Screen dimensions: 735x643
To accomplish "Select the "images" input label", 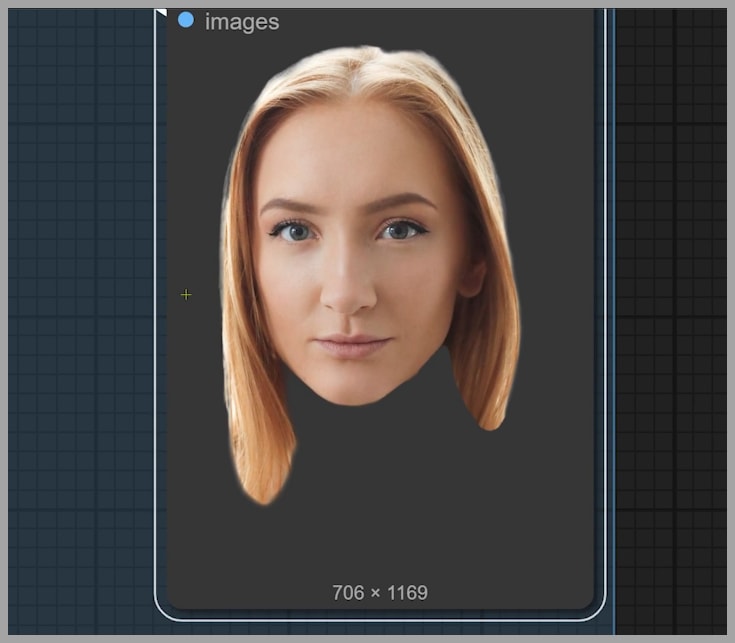I will pos(242,21).
